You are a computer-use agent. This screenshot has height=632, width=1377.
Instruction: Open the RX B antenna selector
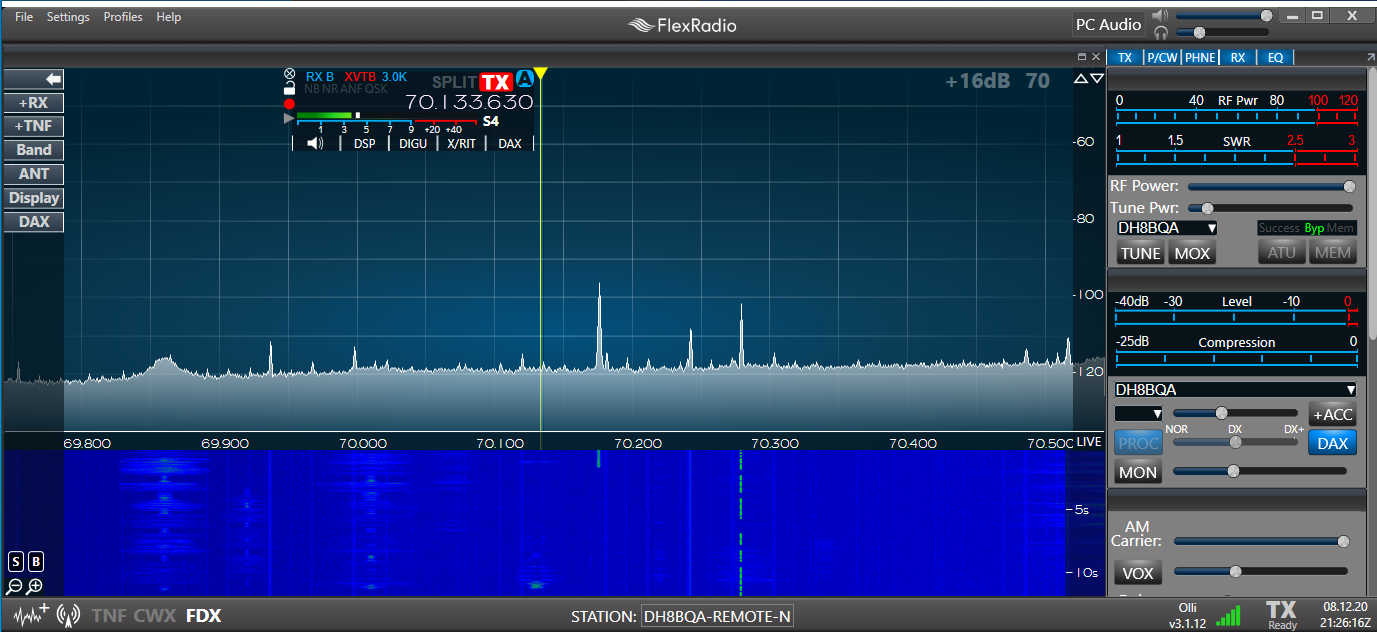(x=320, y=76)
